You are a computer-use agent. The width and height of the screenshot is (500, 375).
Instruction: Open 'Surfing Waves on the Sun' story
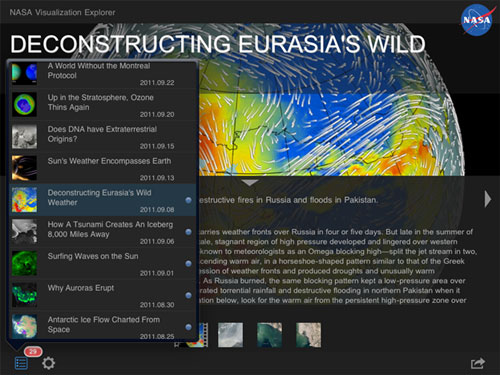click(x=103, y=263)
